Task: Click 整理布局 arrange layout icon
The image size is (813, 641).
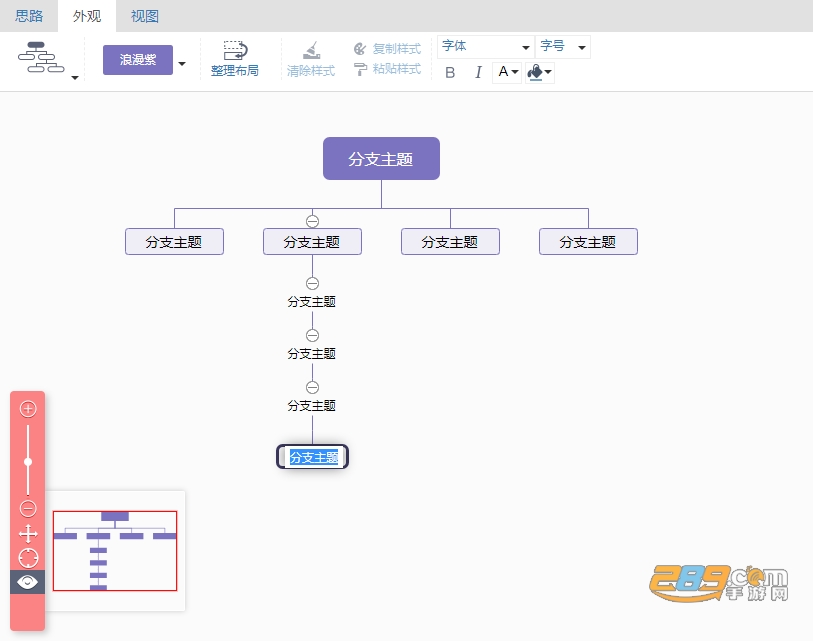Action: (x=235, y=59)
